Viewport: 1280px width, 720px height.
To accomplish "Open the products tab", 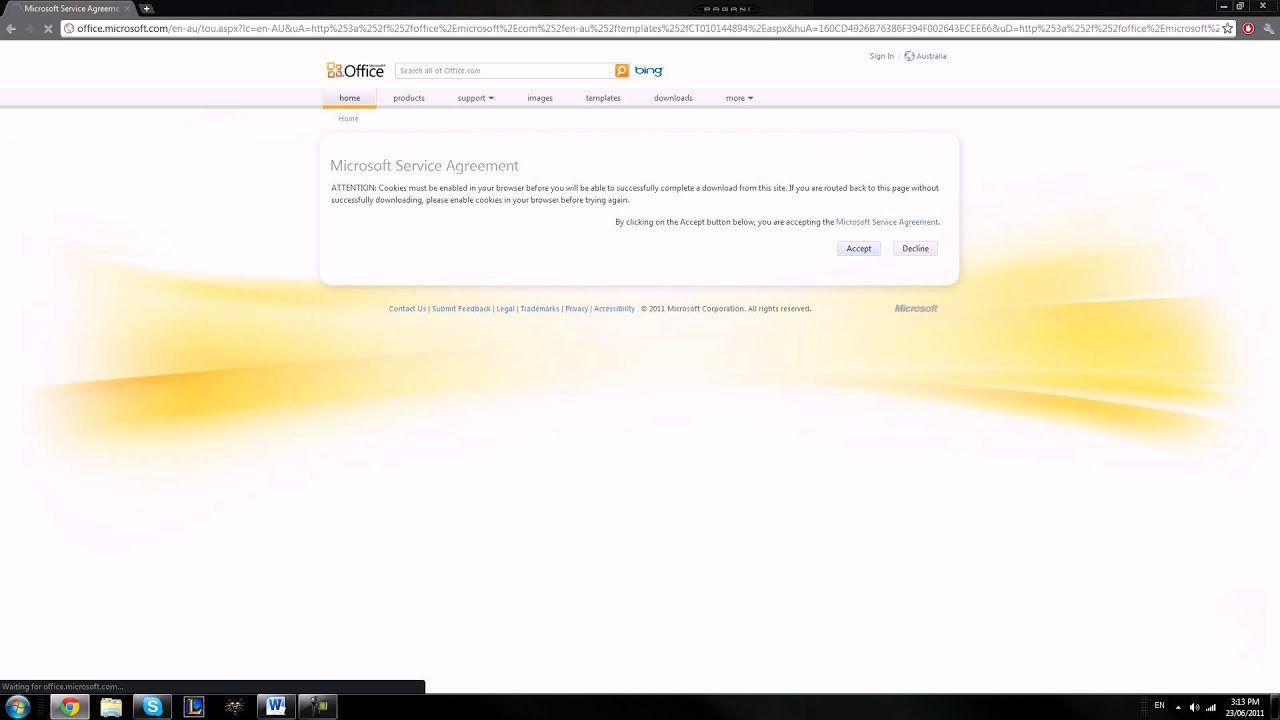I will click(409, 98).
